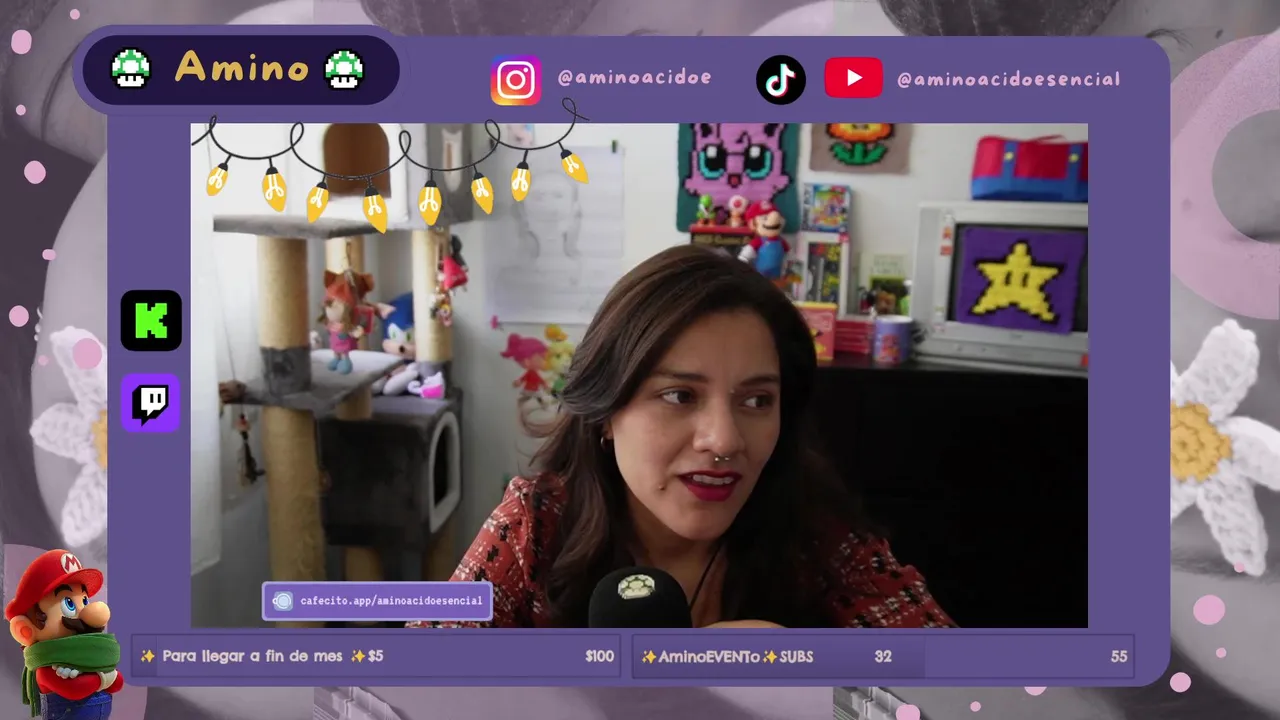
Task: Click the Instagram logo icon
Action: (x=516, y=80)
